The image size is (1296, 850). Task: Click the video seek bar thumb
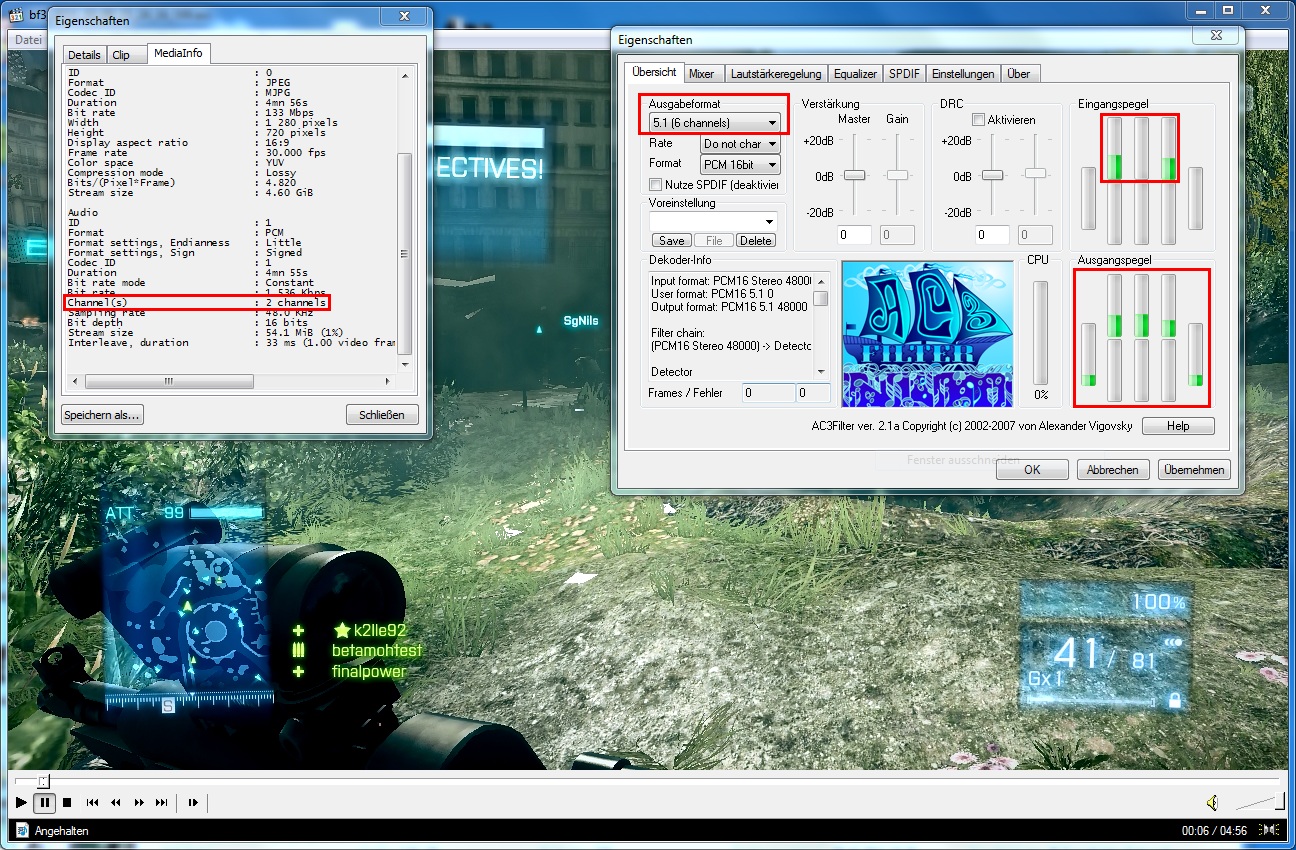click(43, 781)
